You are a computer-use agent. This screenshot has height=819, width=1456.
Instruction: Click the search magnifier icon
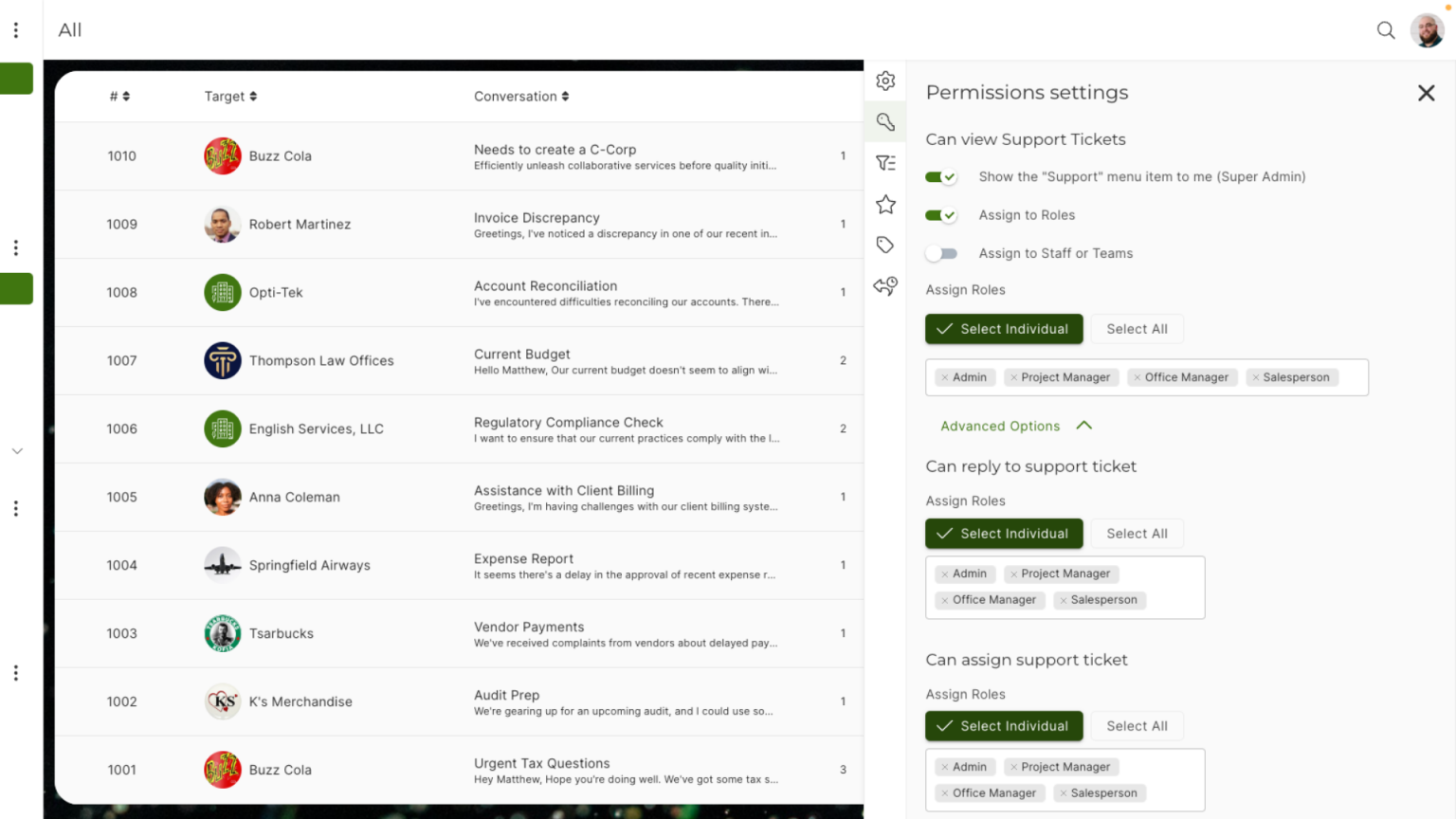[1386, 30]
